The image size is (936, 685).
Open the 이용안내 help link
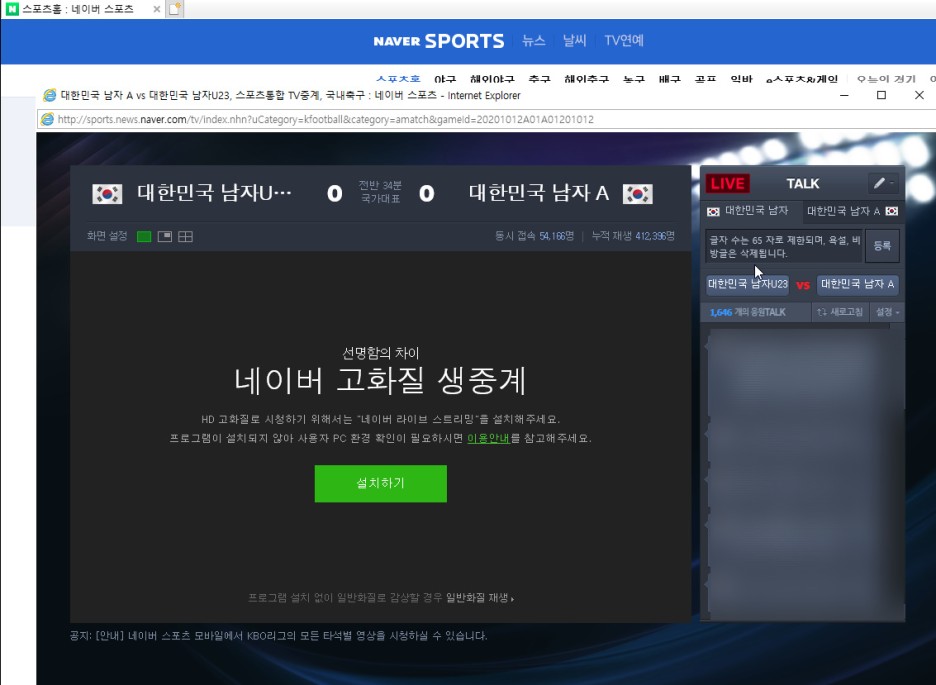click(x=488, y=438)
